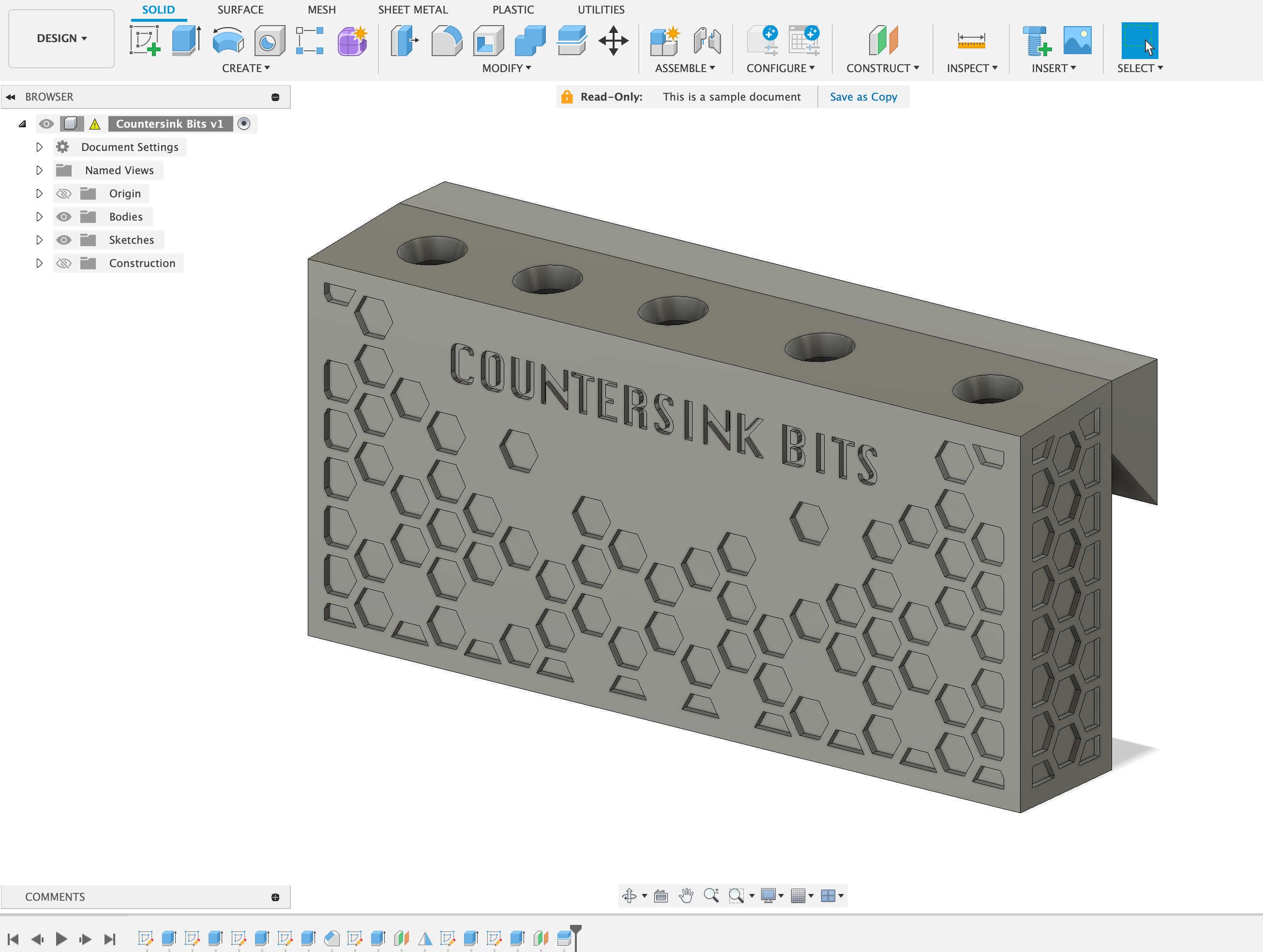
Task: Show the hidden Construction folder
Action: (64, 263)
